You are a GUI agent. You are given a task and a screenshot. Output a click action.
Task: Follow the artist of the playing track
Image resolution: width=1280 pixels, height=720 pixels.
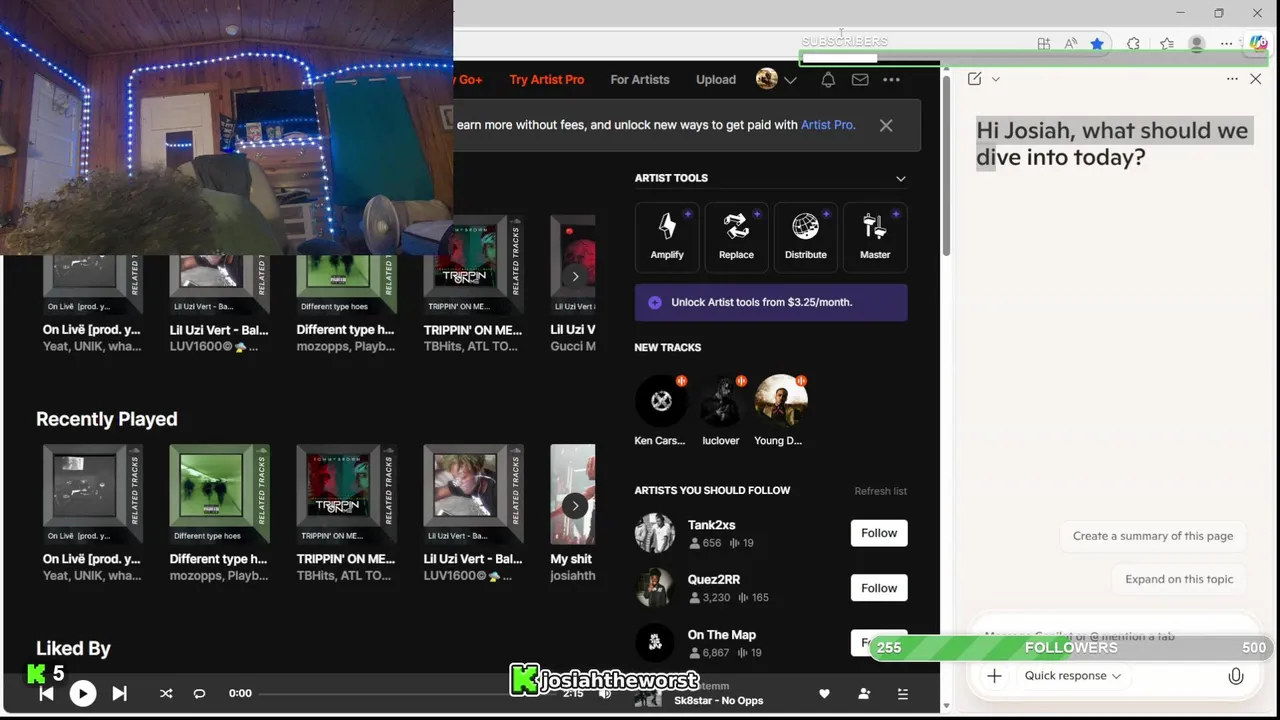tap(864, 693)
